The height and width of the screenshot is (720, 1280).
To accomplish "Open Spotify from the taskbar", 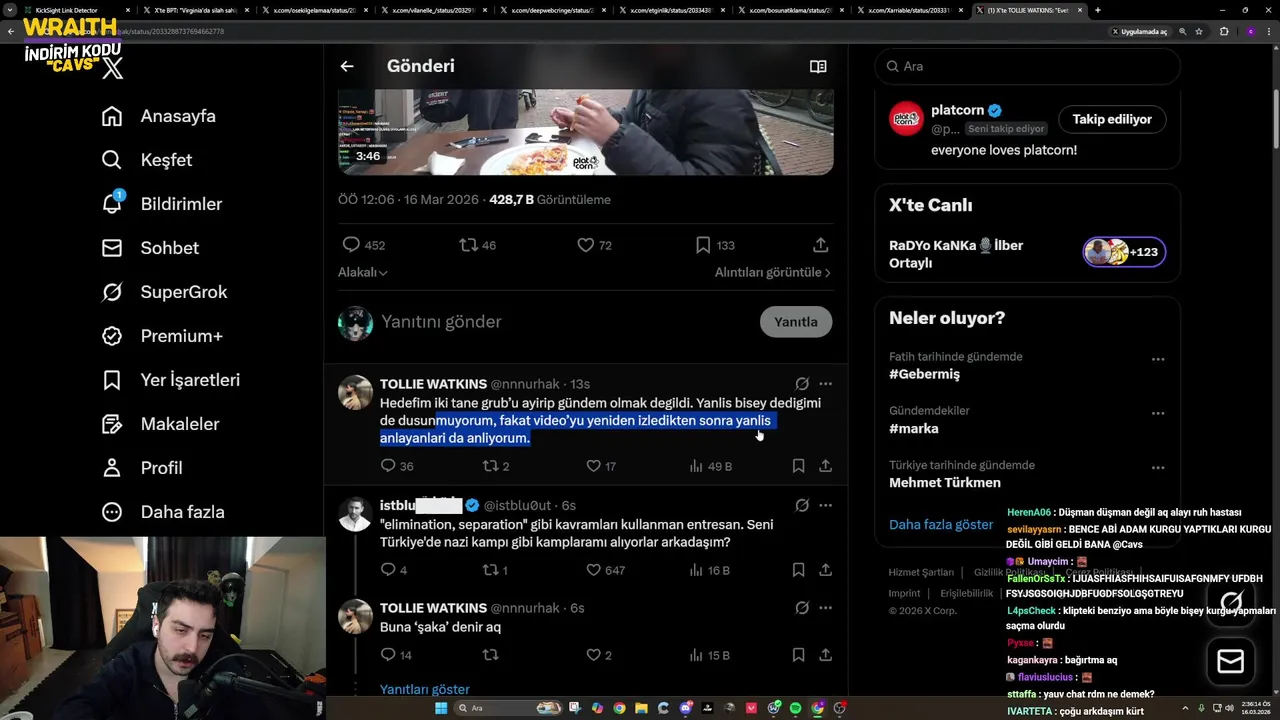I will pyautogui.click(x=796, y=708).
